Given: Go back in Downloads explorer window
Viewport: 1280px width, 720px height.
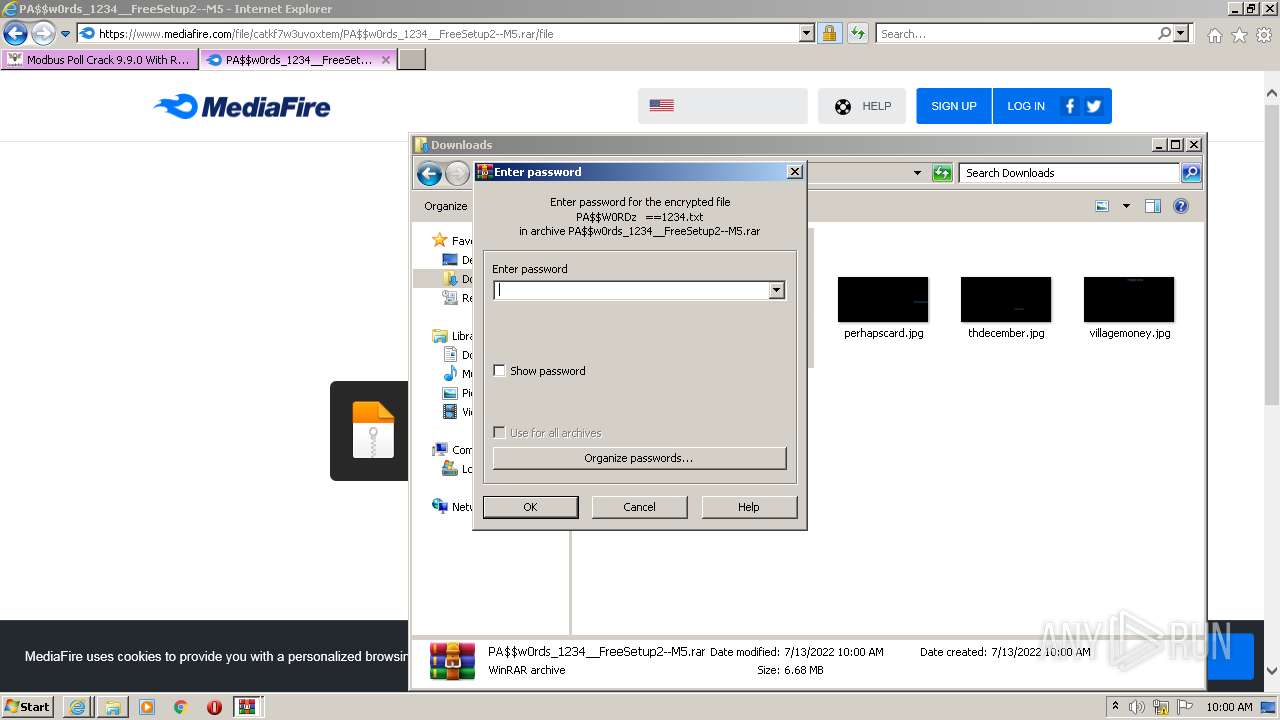Looking at the screenshot, I should click(x=429, y=174).
